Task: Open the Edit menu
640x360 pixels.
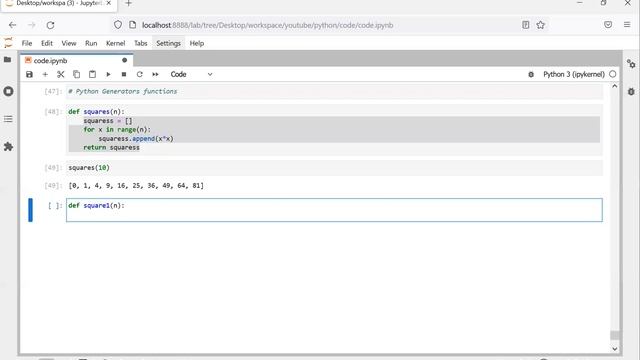Action: click(47, 43)
